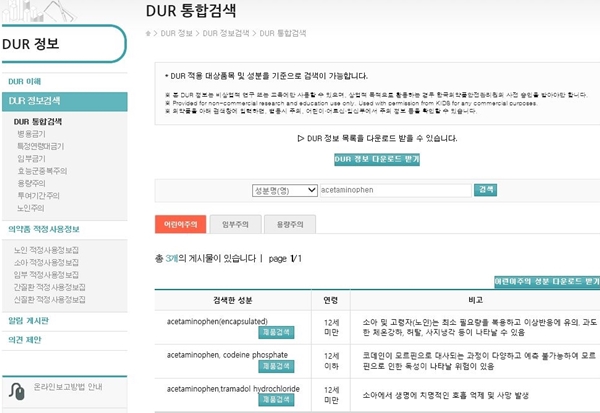Open the 성분명(영) search type dropdown

[284, 189]
